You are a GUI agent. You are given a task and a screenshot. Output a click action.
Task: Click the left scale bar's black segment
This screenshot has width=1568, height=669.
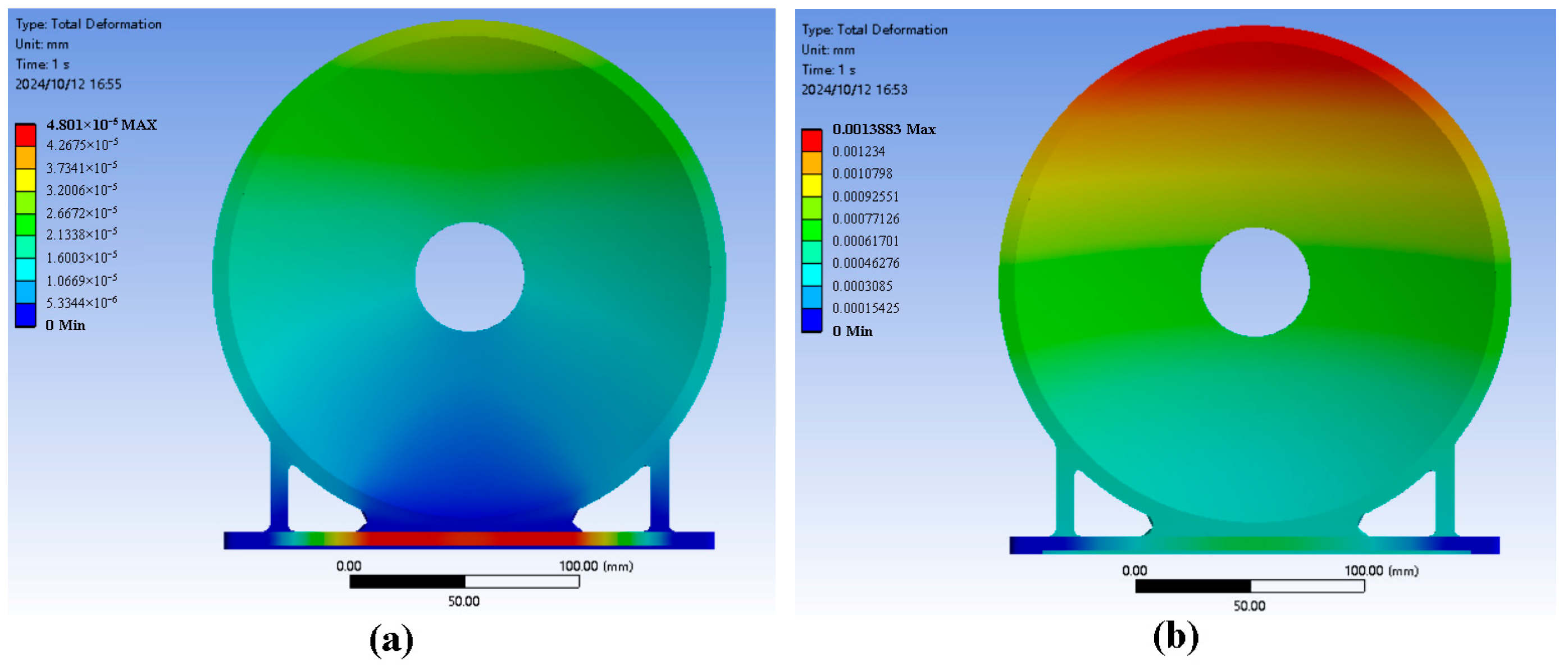point(407,581)
